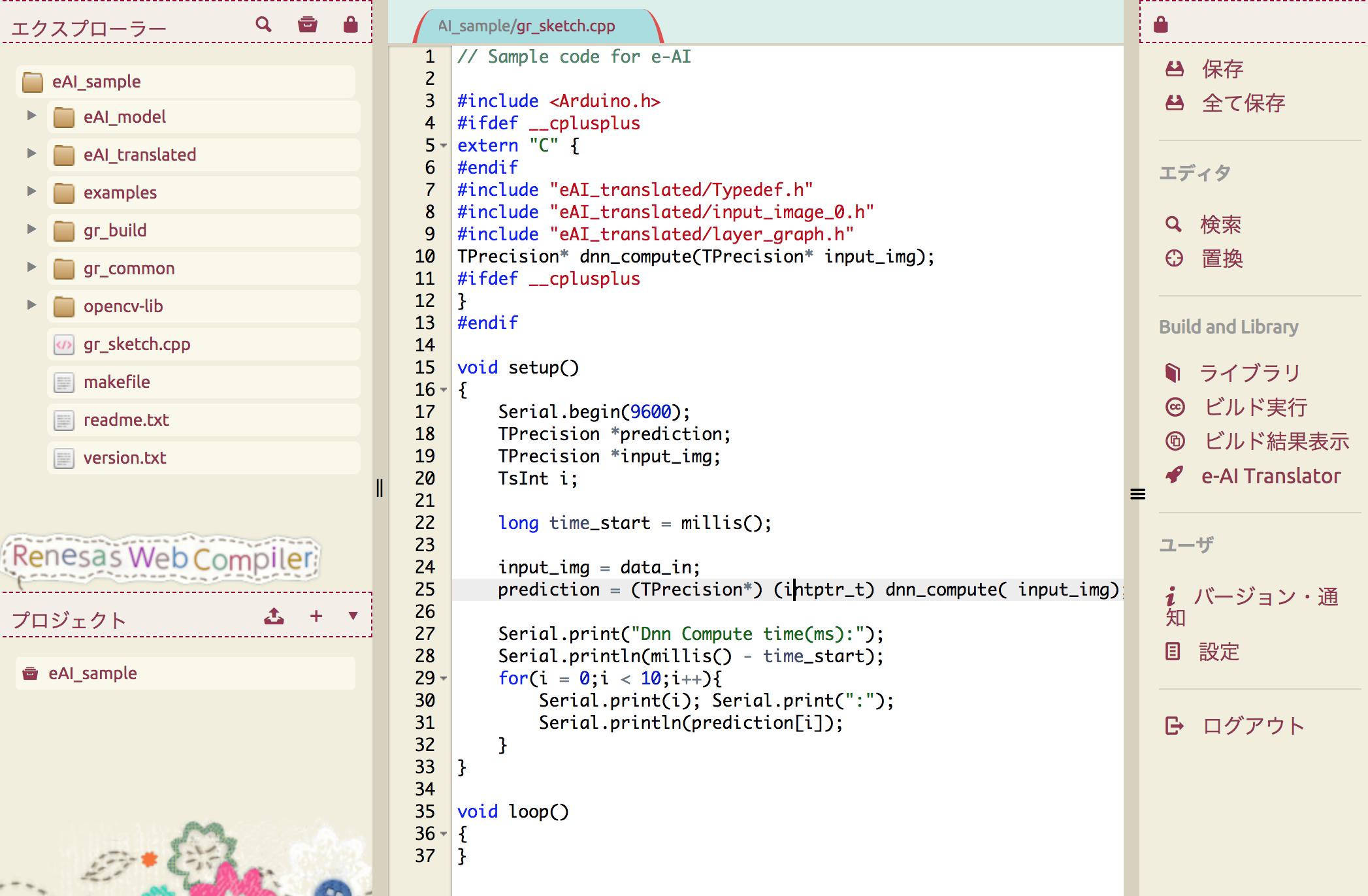
Task: Expand the eAI_model folder
Action: 31,116
